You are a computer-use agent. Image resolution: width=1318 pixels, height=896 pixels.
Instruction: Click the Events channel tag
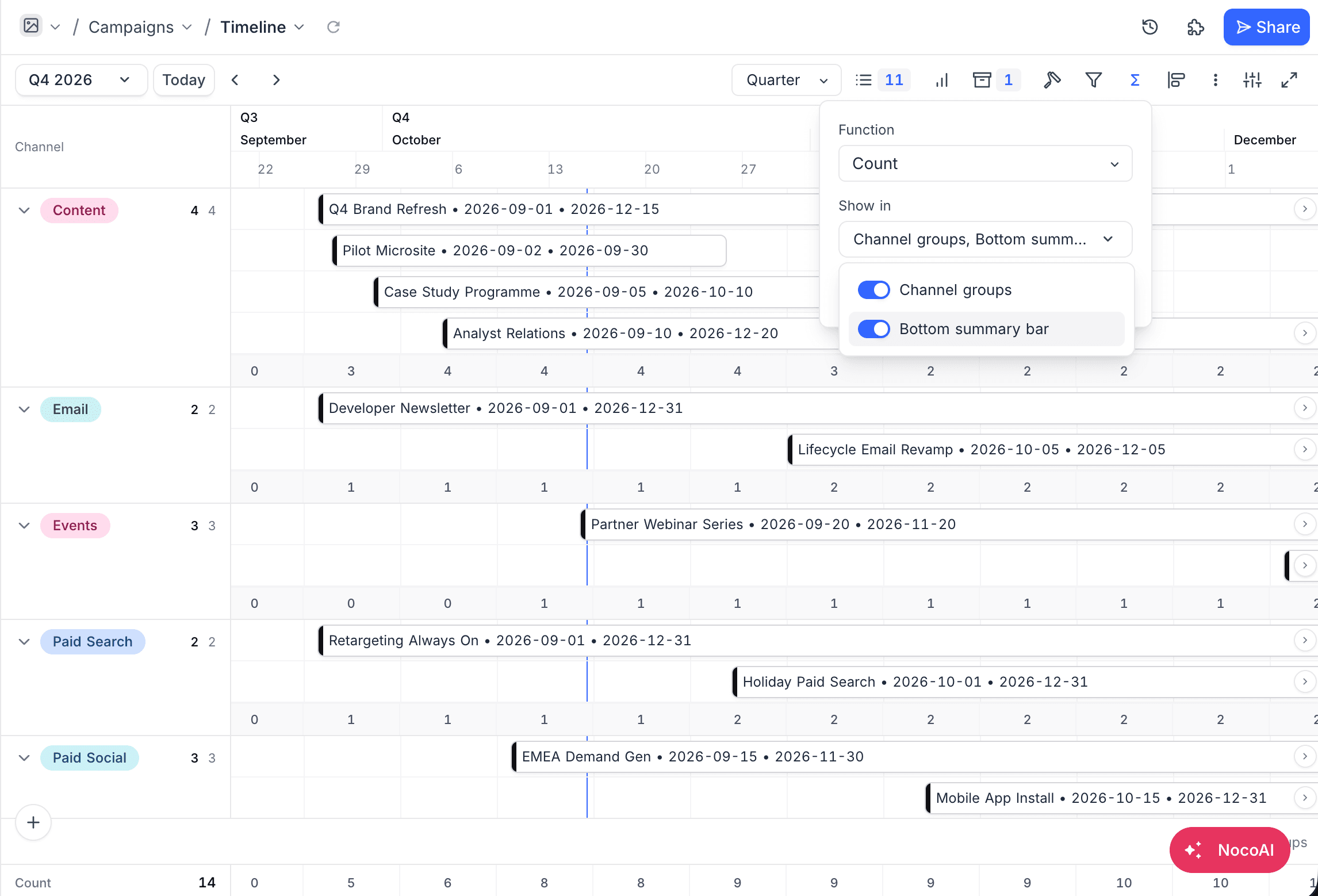(x=75, y=526)
